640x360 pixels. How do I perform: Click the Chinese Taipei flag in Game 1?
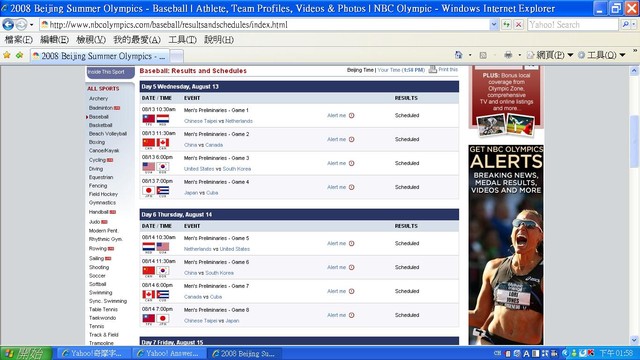click(149, 119)
